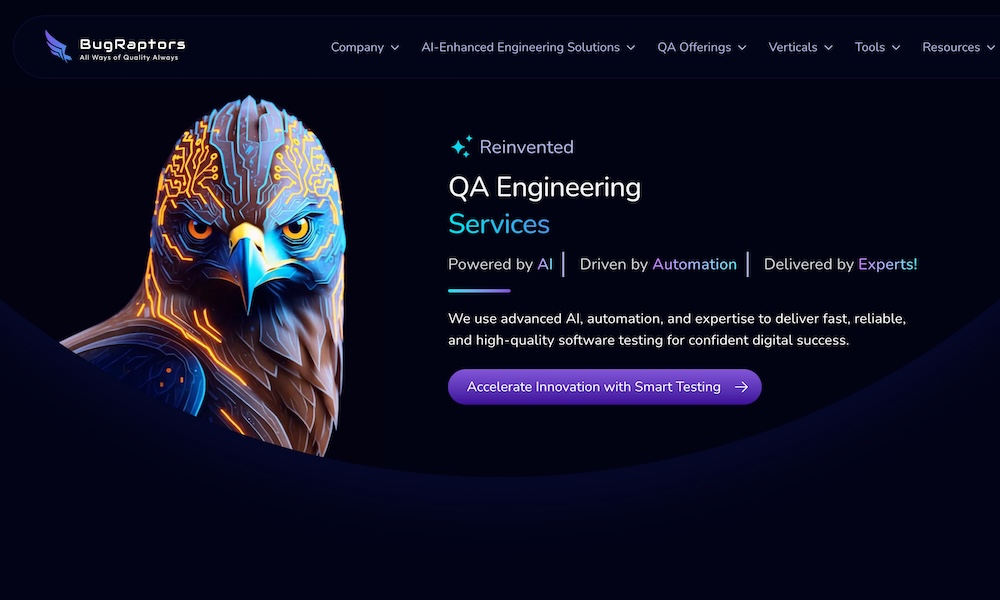Expand the chevron beside Tools
This screenshot has height=600, width=1000.
click(x=896, y=48)
